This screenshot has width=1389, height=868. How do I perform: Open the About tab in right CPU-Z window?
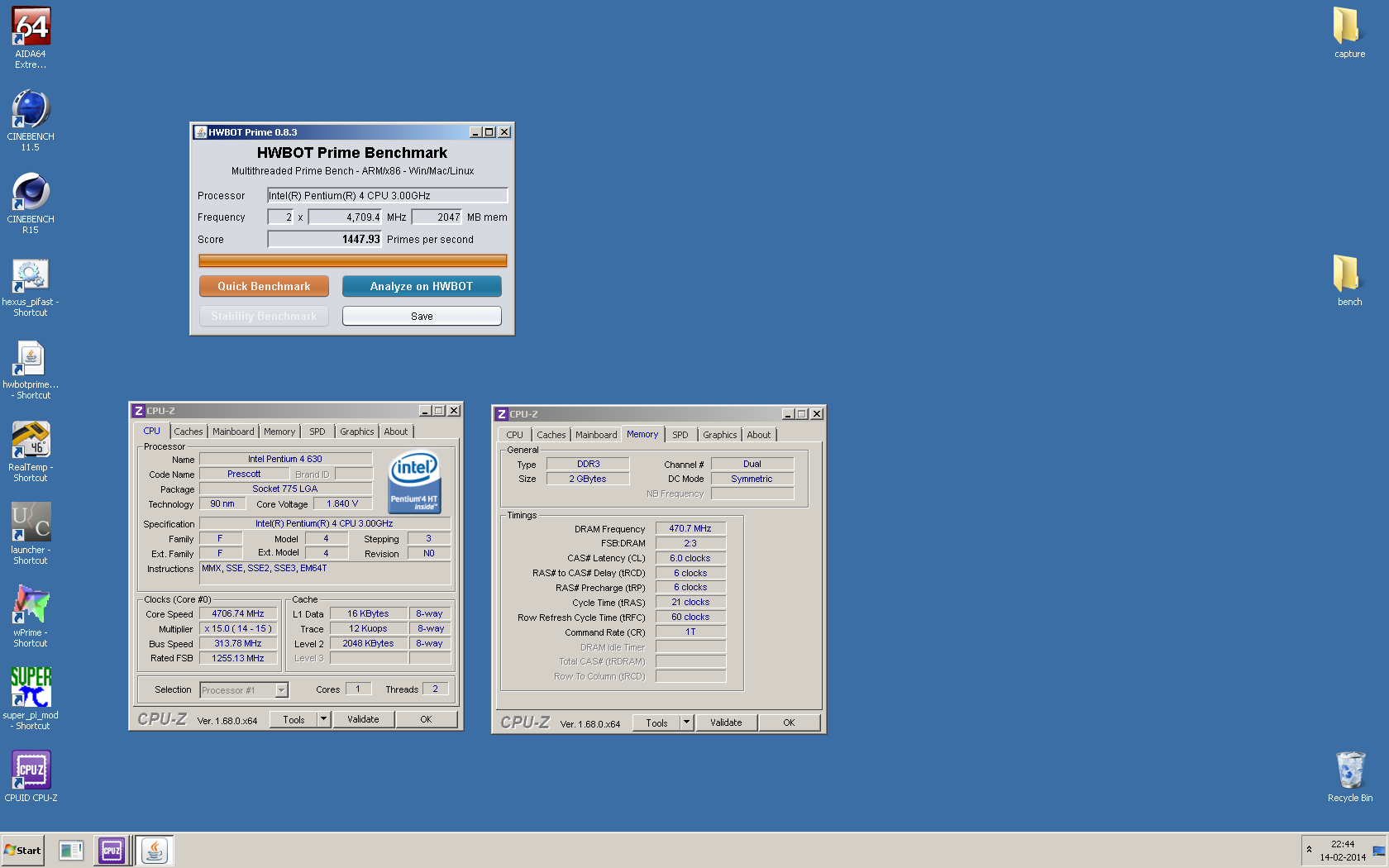point(759,435)
